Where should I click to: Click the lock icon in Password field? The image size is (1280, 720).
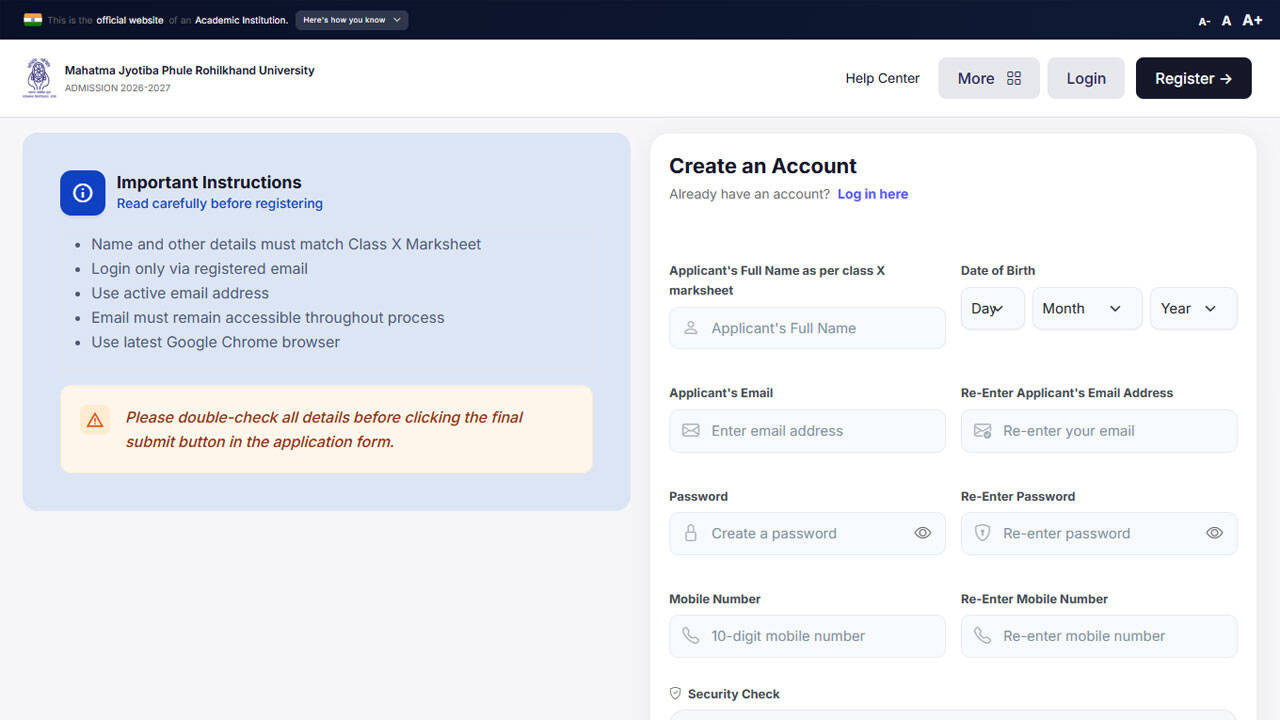point(690,533)
